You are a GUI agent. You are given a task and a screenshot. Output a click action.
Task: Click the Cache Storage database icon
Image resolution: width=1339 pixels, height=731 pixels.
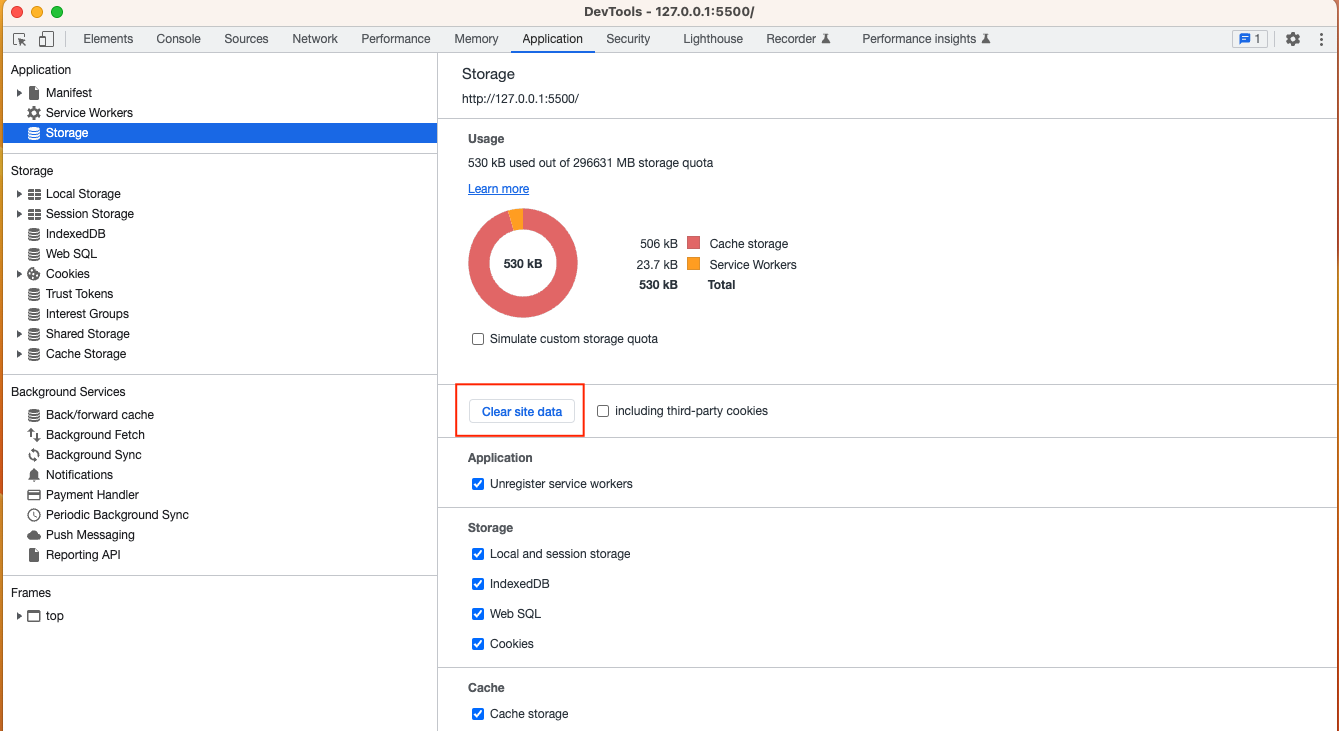click(34, 354)
